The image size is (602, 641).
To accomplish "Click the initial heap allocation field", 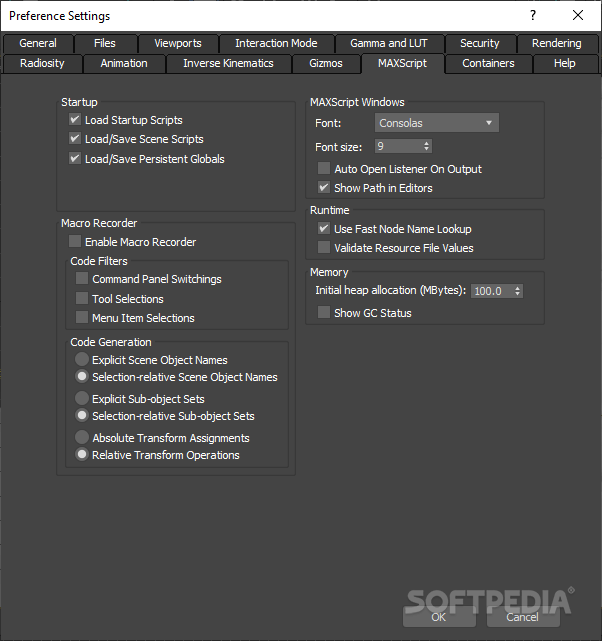I will [492, 291].
